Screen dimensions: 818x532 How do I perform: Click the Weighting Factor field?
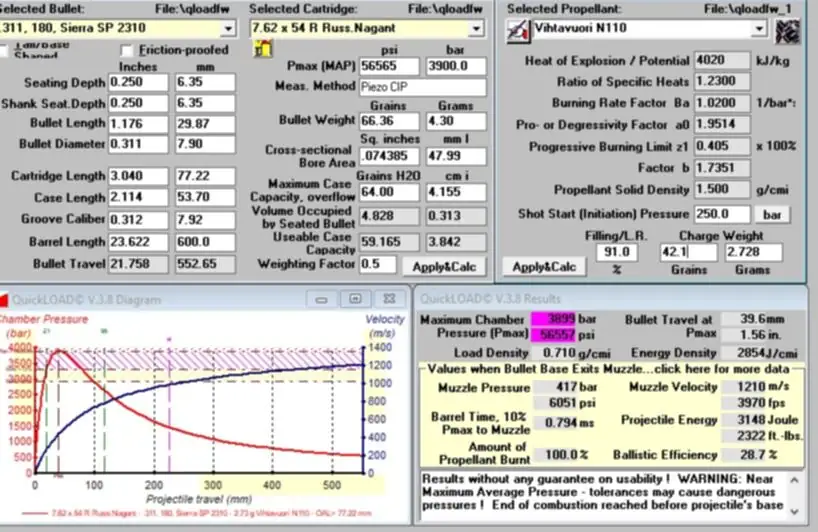click(x=378, y=264)
